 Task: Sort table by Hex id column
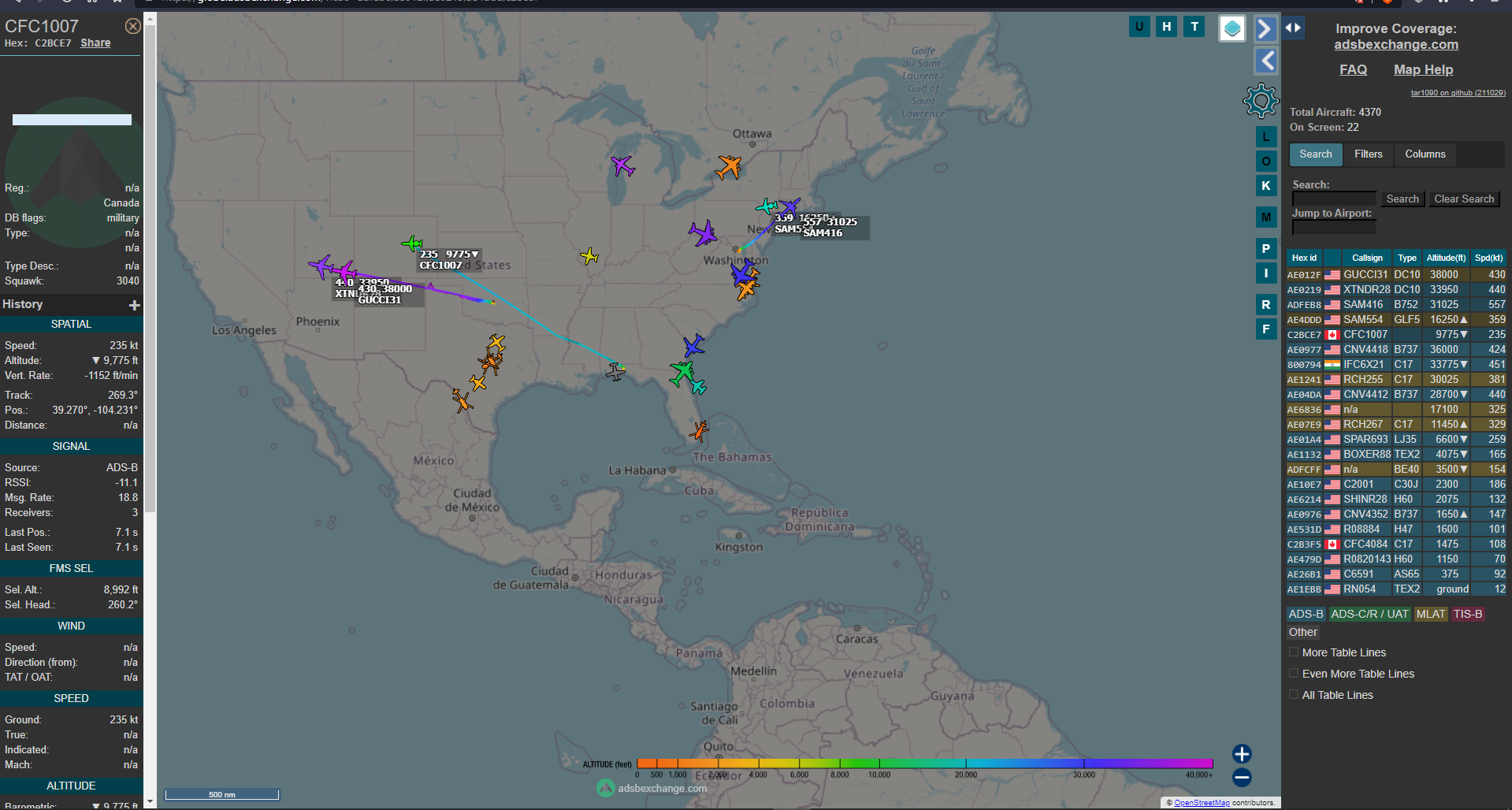1304,258
